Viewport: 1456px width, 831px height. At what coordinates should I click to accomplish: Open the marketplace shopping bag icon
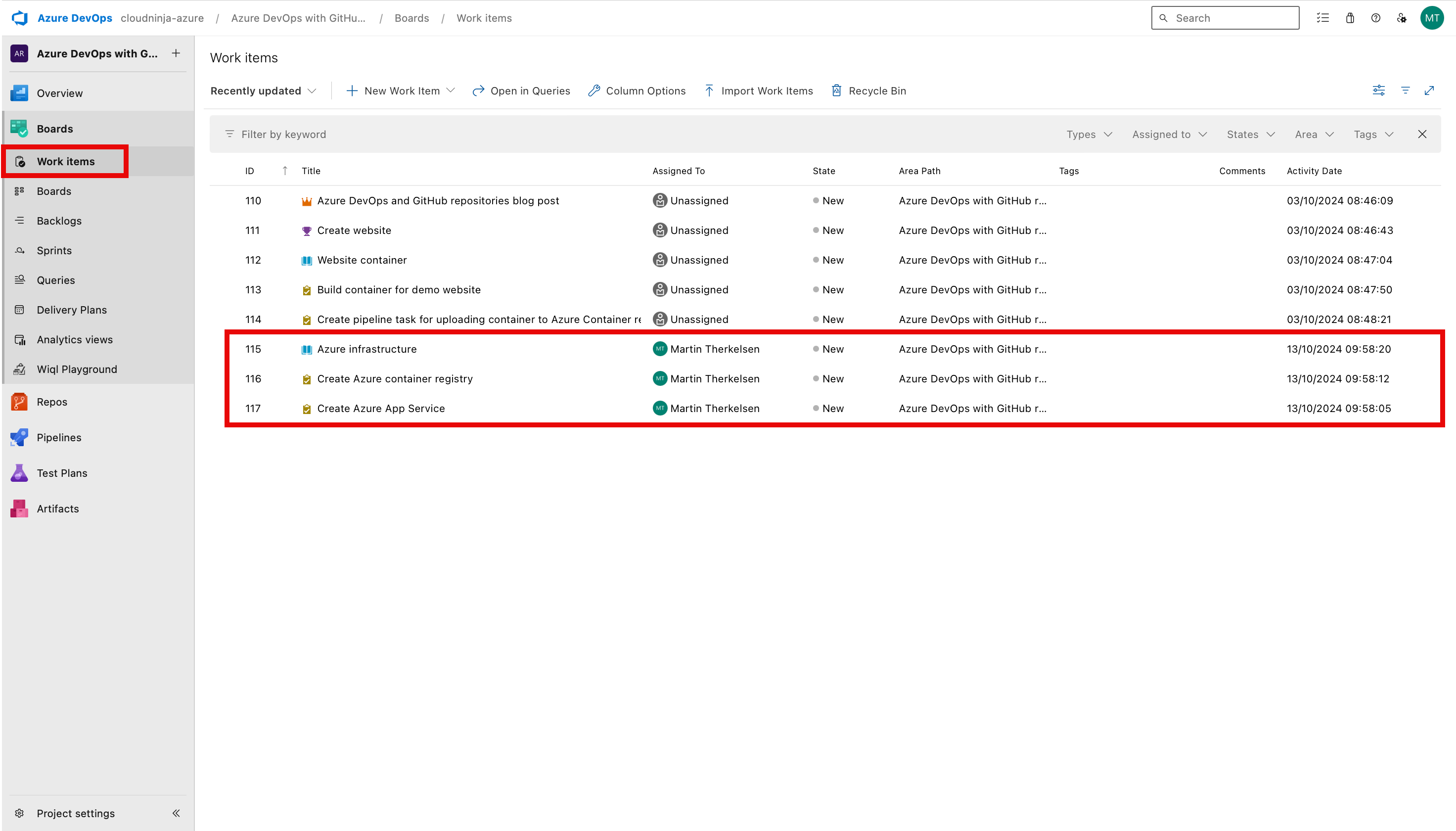(1350, 18)
